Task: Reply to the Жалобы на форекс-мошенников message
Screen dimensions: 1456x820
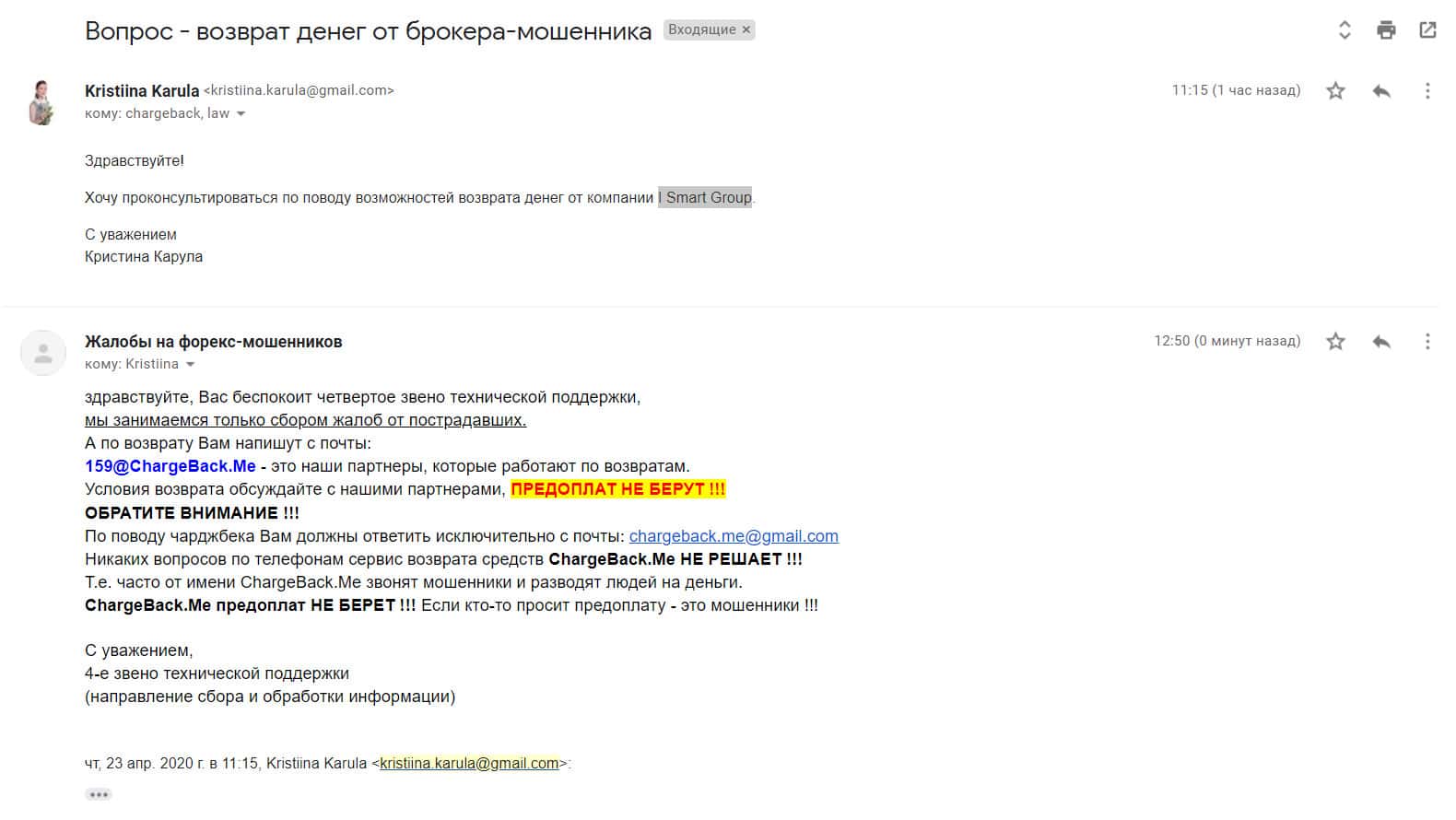Action: 1380,342
